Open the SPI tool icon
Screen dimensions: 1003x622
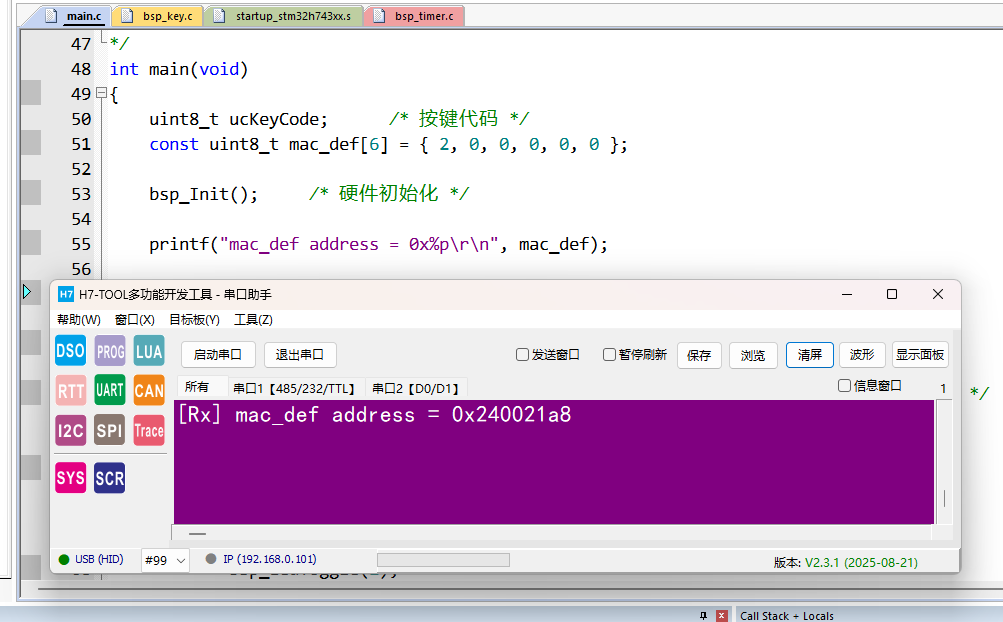tap(110, 431)
